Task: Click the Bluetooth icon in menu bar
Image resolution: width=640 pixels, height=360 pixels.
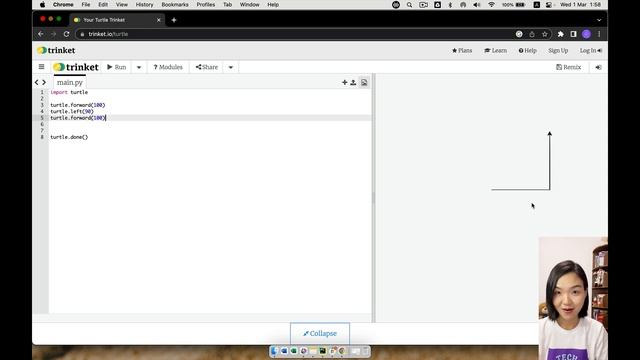Action: (450, 5)
